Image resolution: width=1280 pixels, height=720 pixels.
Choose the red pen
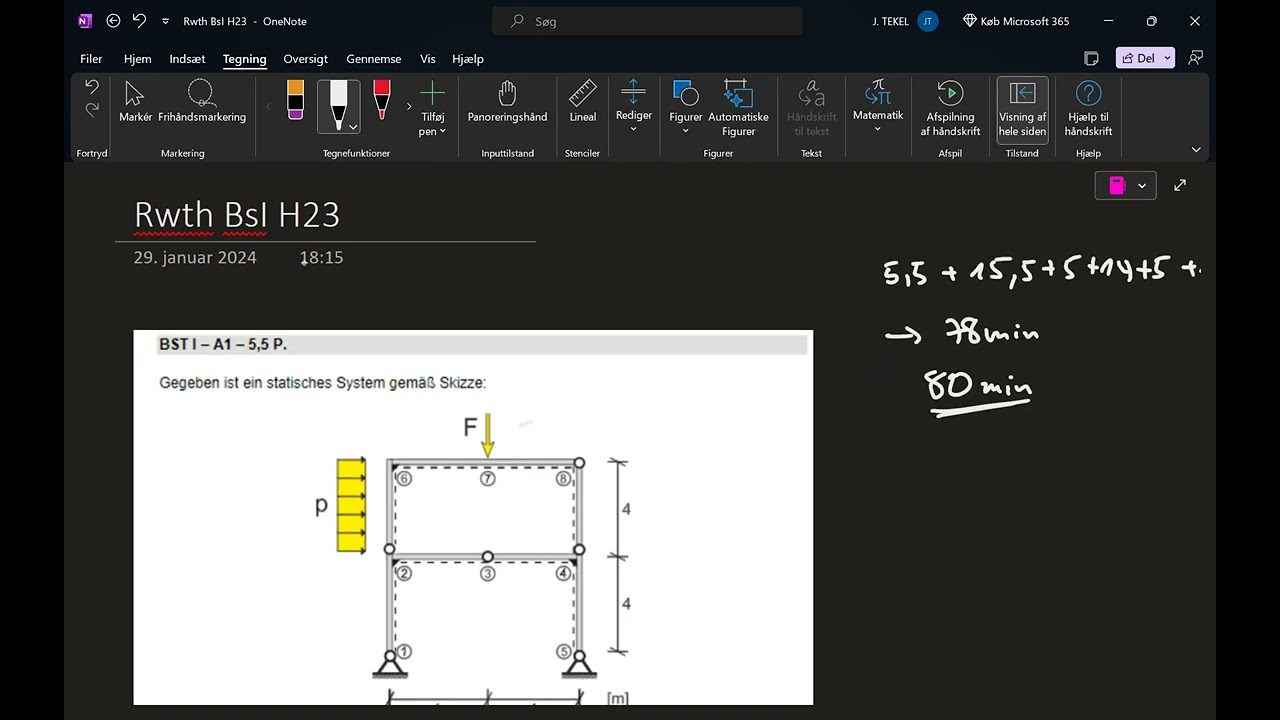[x=381, y=100]
